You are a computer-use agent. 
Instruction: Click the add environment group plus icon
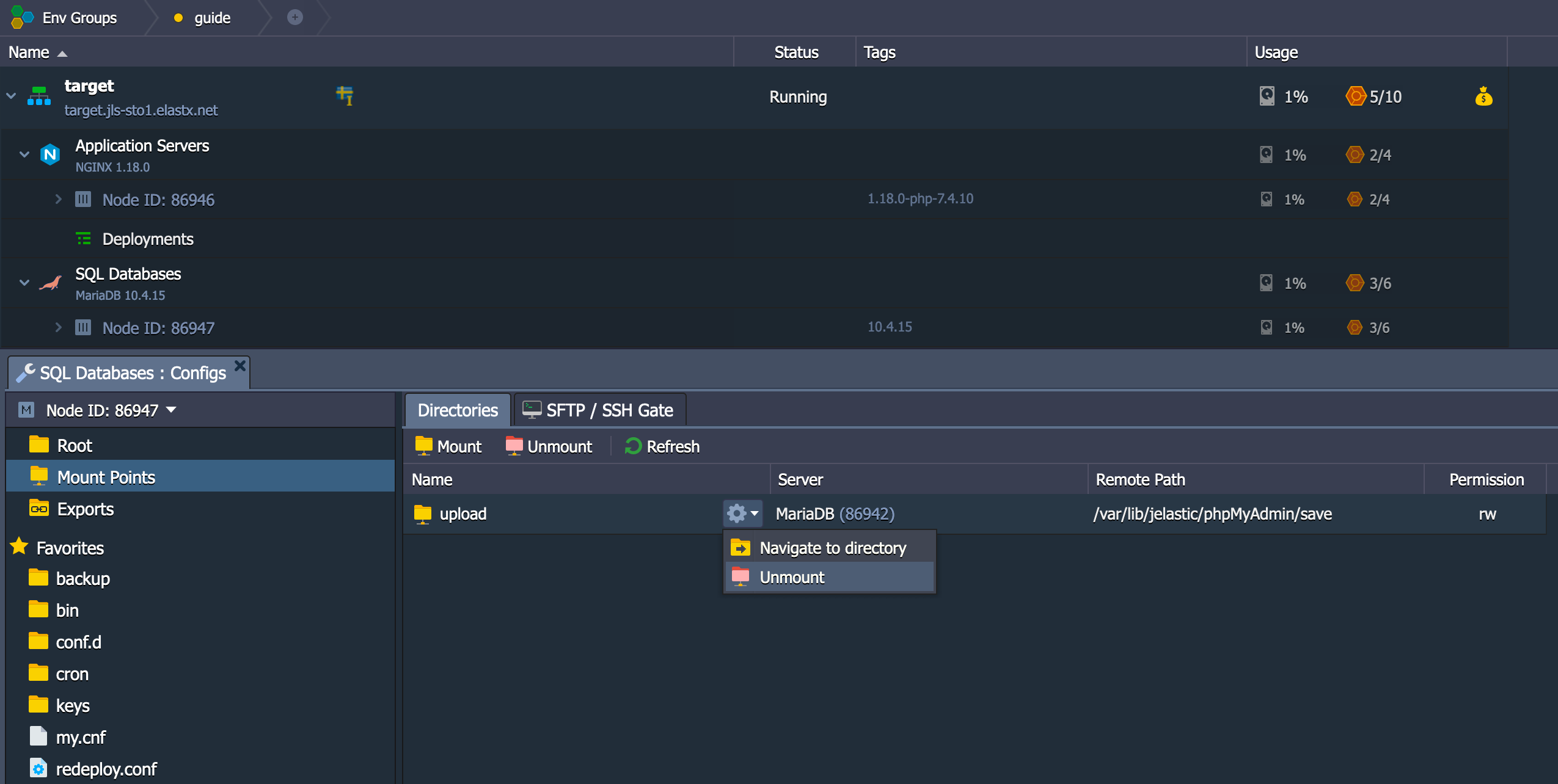[295, 17]
